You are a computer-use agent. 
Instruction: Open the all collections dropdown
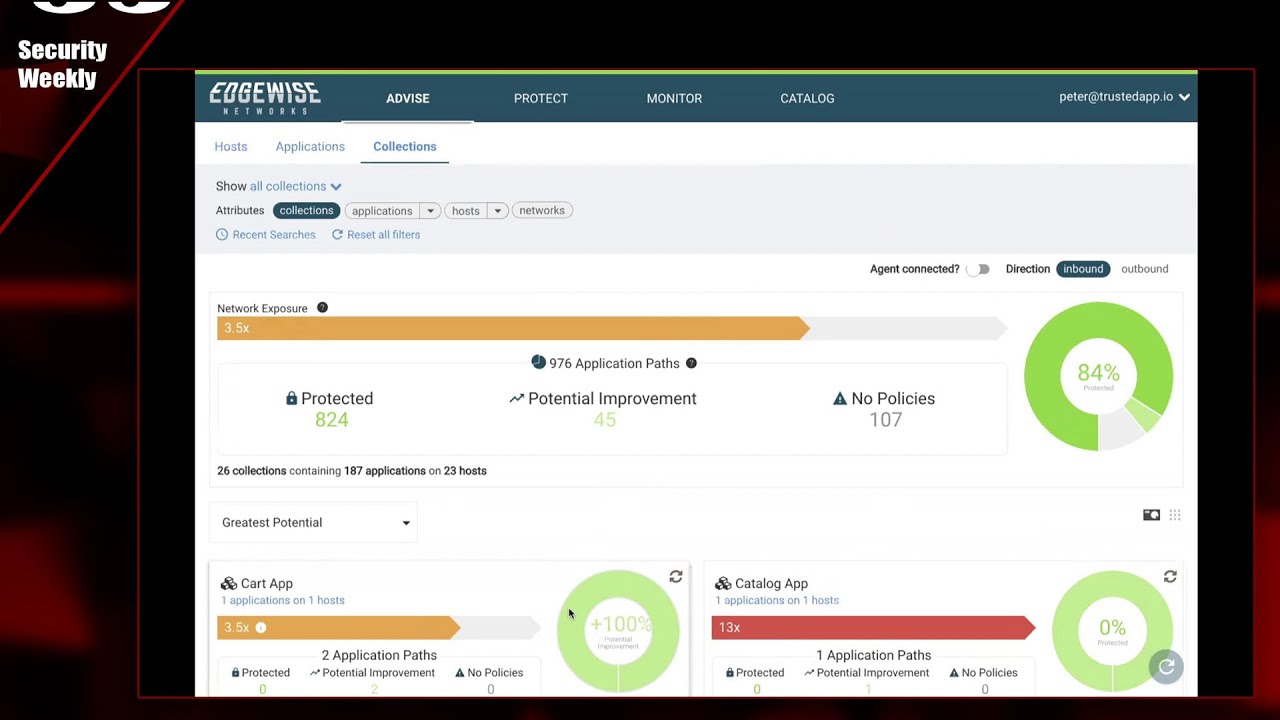296,186
